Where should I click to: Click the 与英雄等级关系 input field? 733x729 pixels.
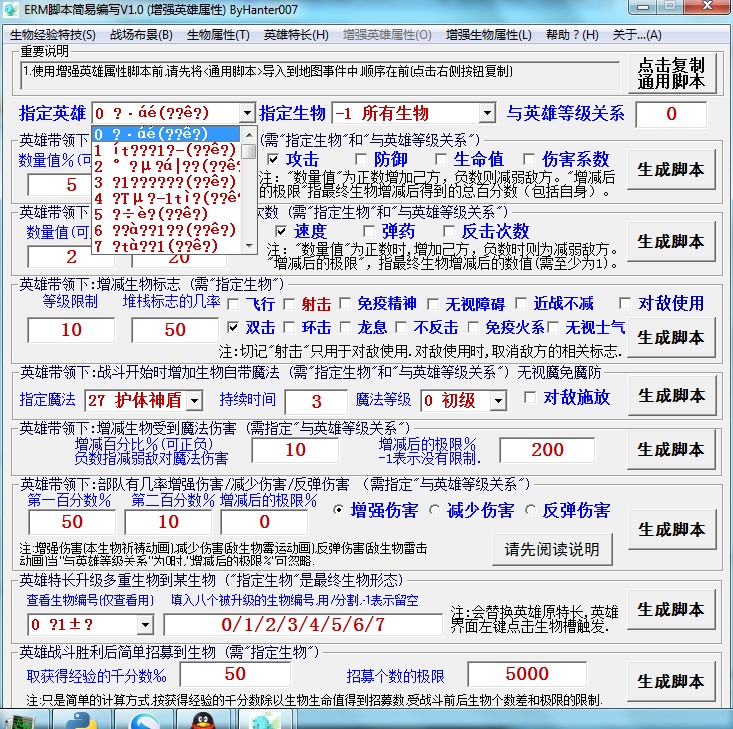(x=671, y=114)
